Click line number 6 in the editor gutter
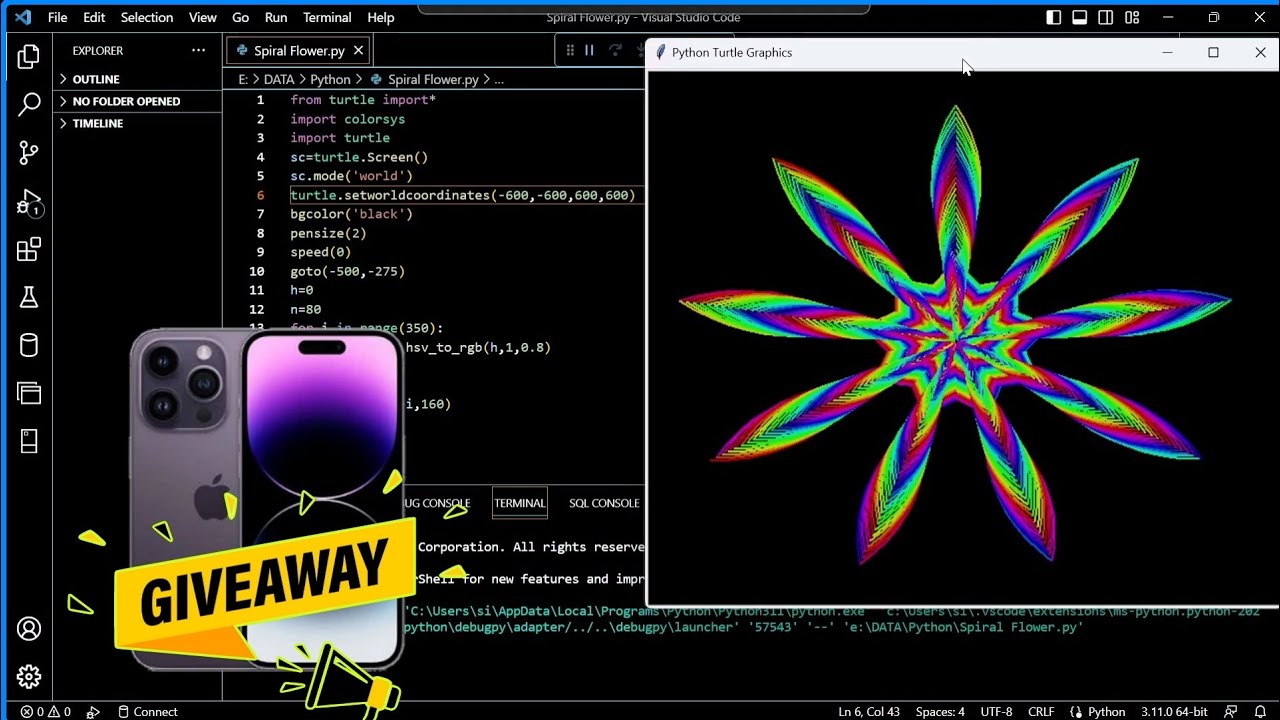1280x720 pixels. point(260,195)
